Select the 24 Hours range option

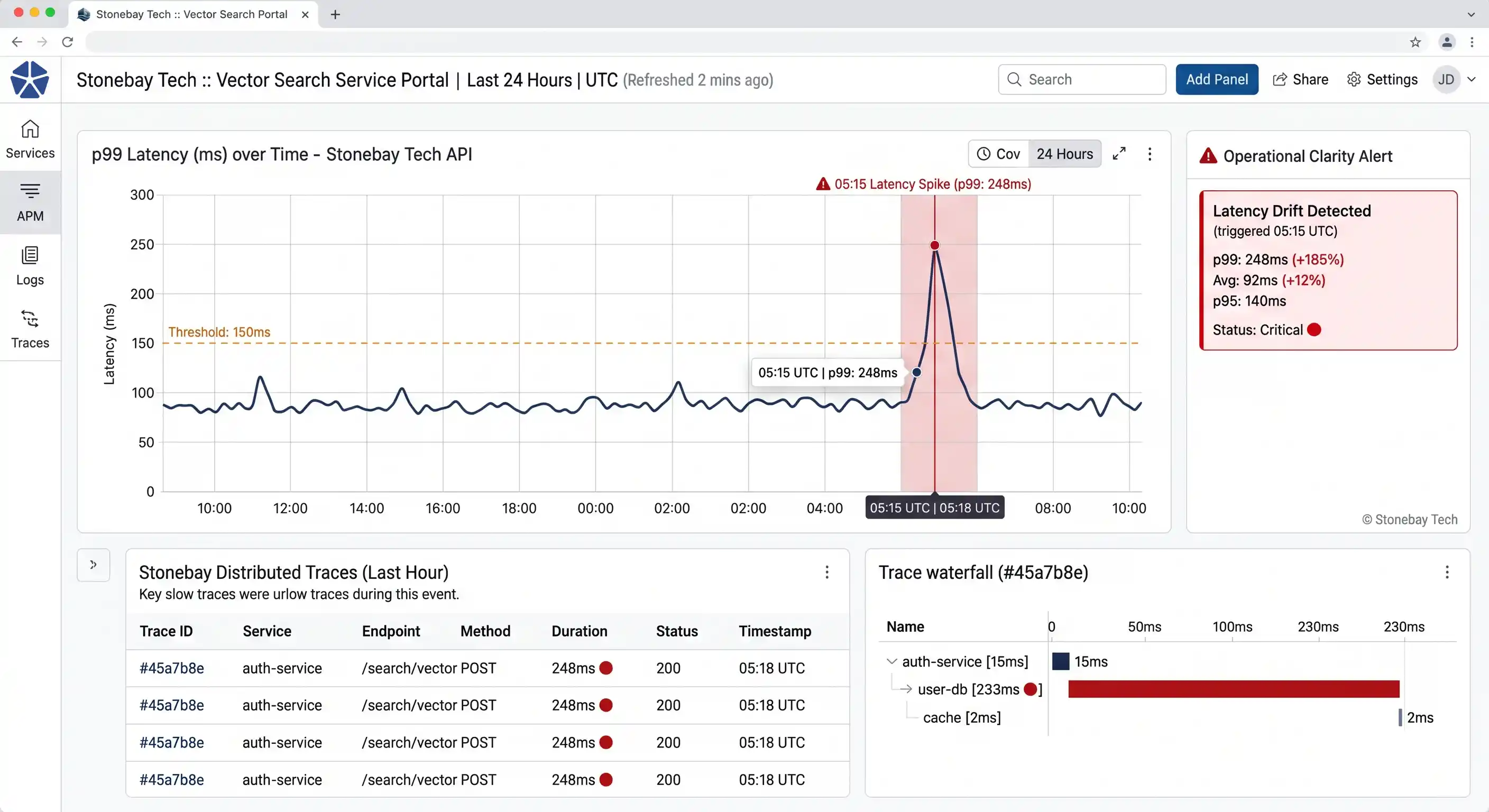[x=1065, y=154]
